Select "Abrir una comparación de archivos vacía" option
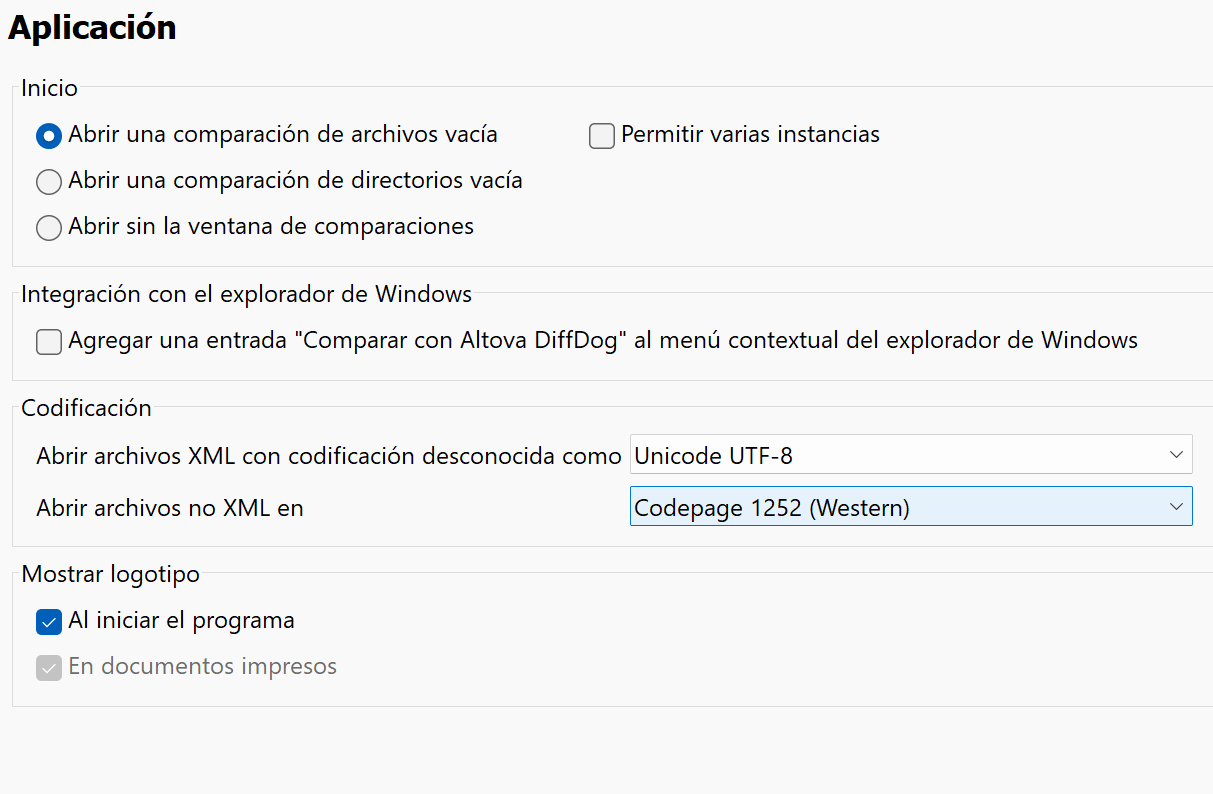Viewport: 1213px width, 794px height. tap(48, 135)
